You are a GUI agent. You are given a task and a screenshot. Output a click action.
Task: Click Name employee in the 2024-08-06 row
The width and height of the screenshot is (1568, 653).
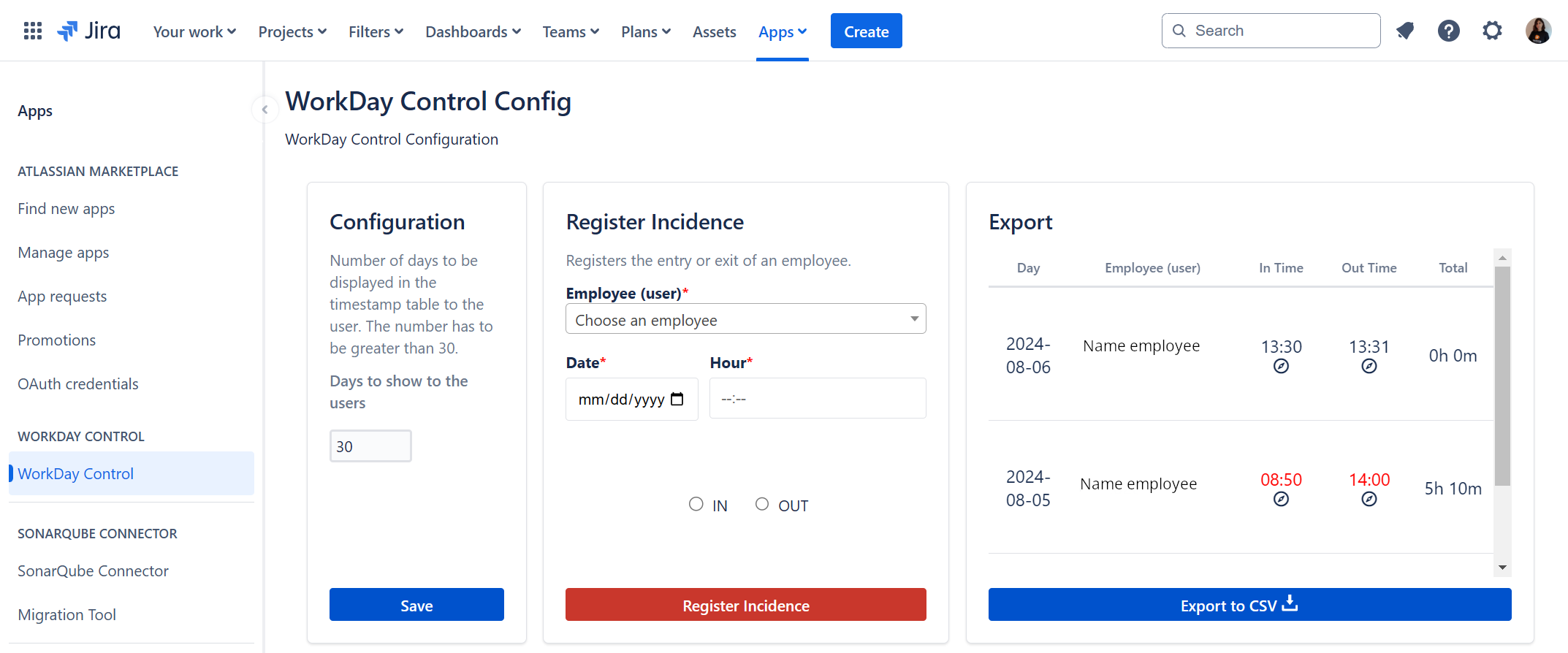pyautogui.click(x=1141, y=346)
